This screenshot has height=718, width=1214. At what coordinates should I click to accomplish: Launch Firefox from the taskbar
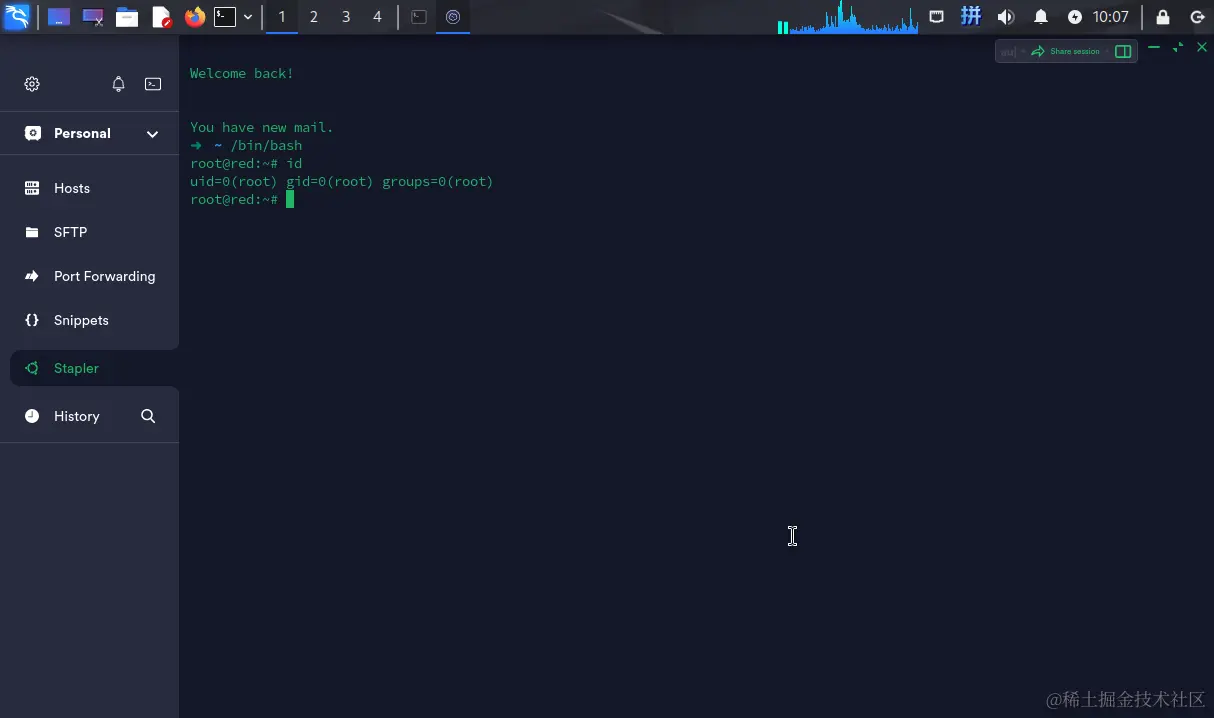[x=195, y=17]
